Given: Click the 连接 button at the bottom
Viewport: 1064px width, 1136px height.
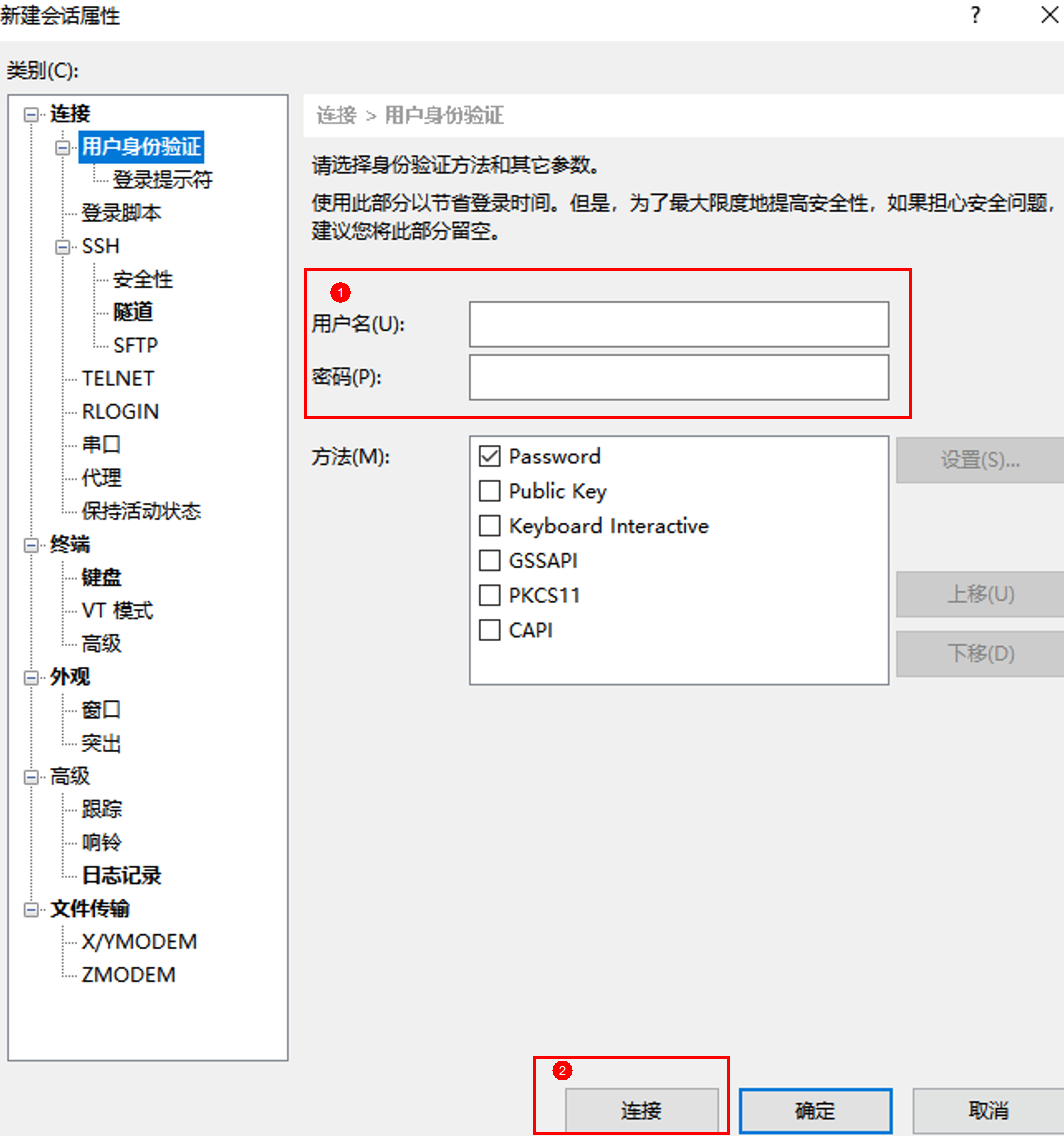Looking at the screenshot, I should (x=641, y=1110).
